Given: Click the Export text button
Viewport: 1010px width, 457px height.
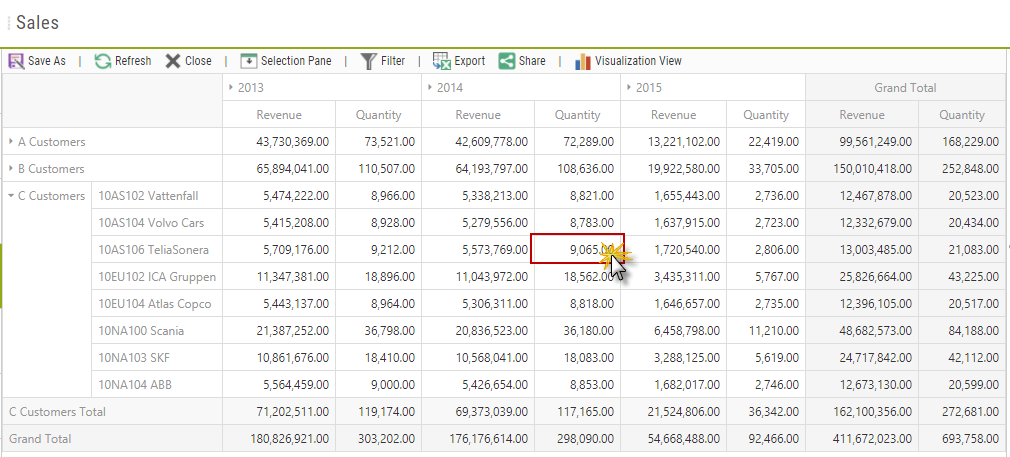Looking at the screenshot, I should click(x=470, y=61).
